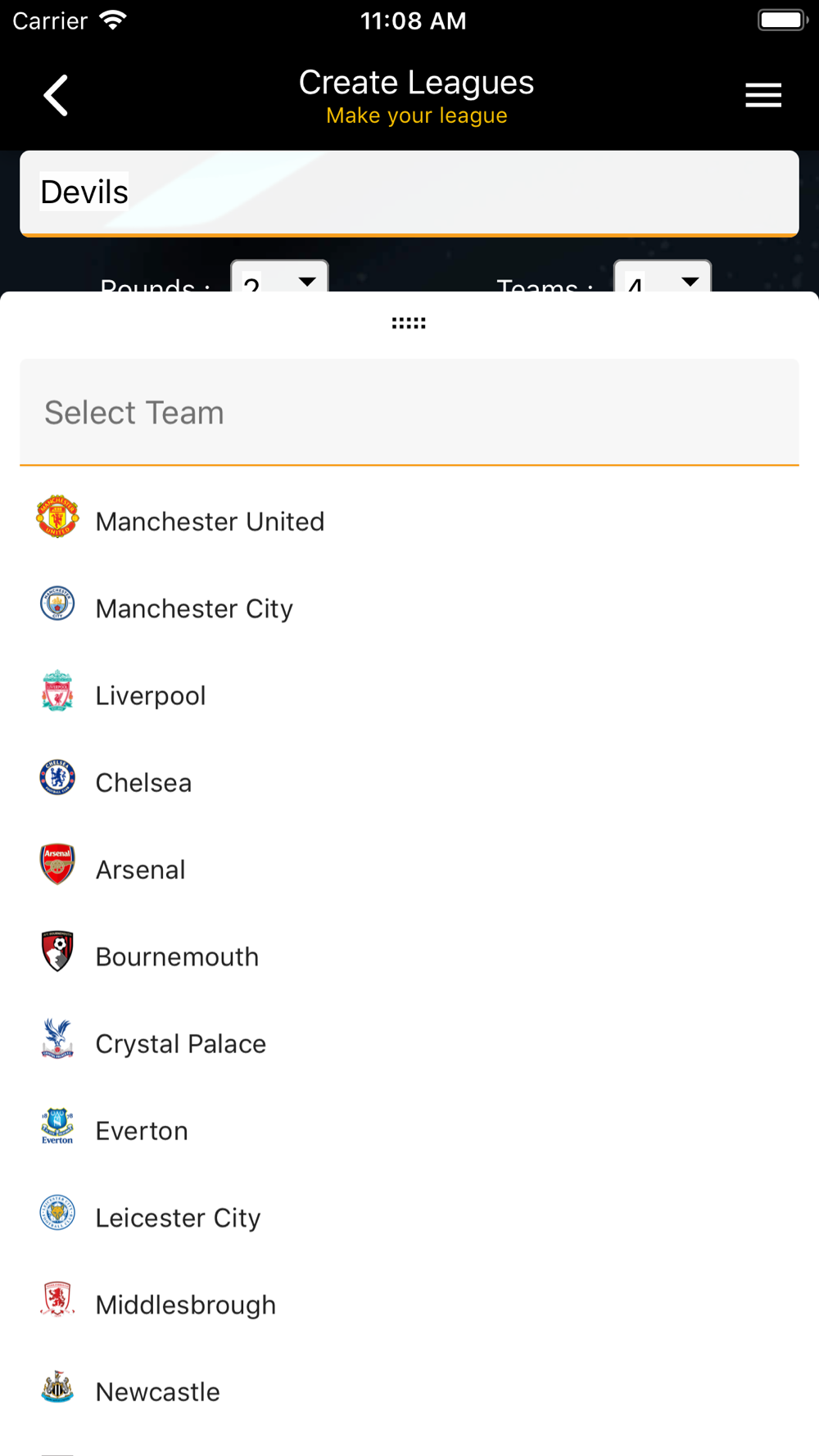
Task: Tap the Bournemouth crest icon
Action: [57, 952]
